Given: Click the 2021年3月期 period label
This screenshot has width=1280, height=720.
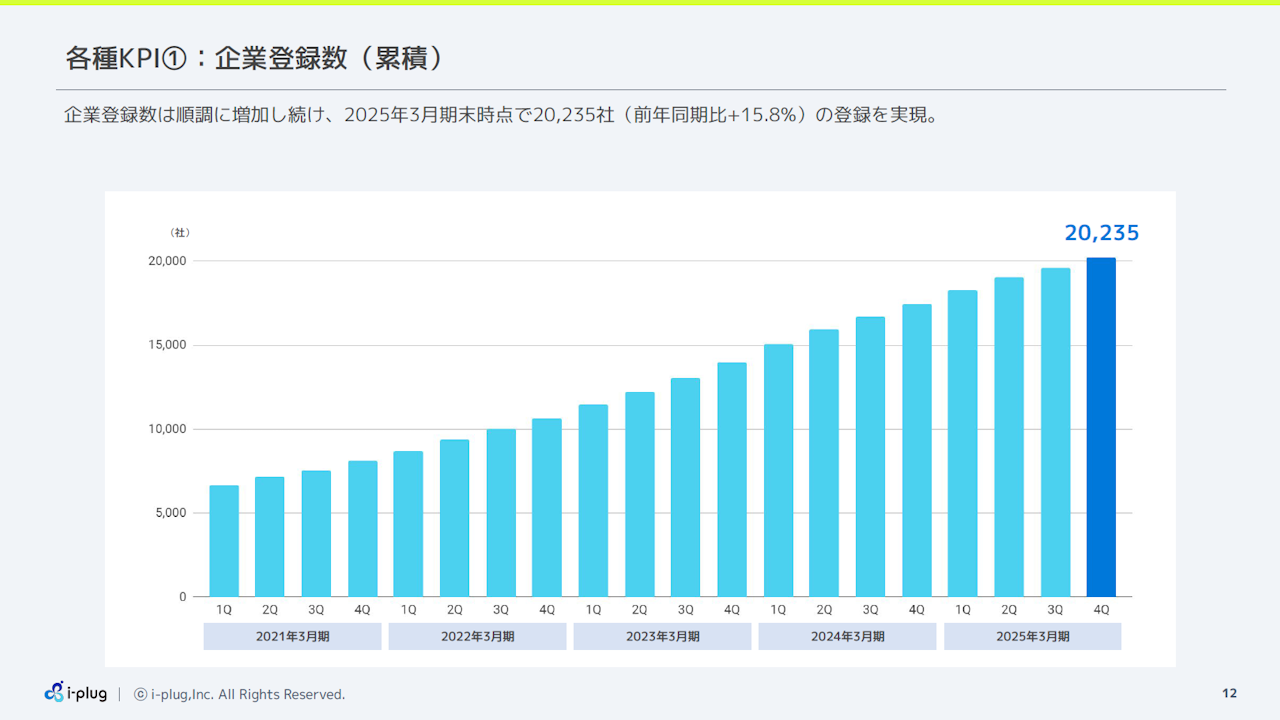Looking at the screenshot, I should 292,636.
